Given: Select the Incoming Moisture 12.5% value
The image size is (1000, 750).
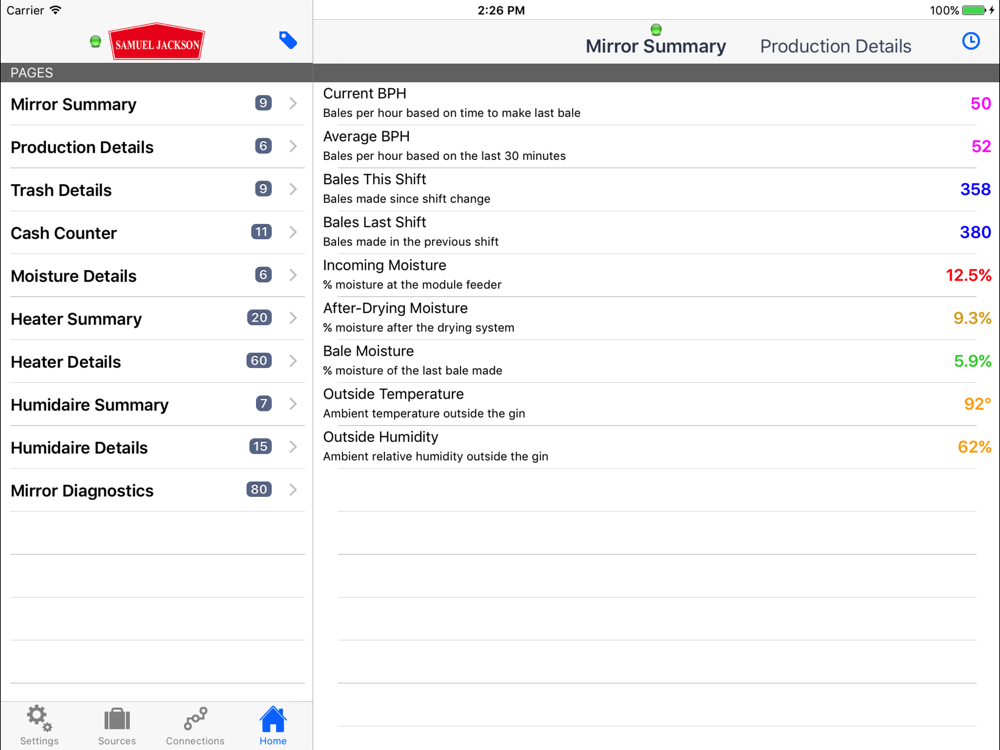Looking at the screenshot, I should [x=968, y=275].
